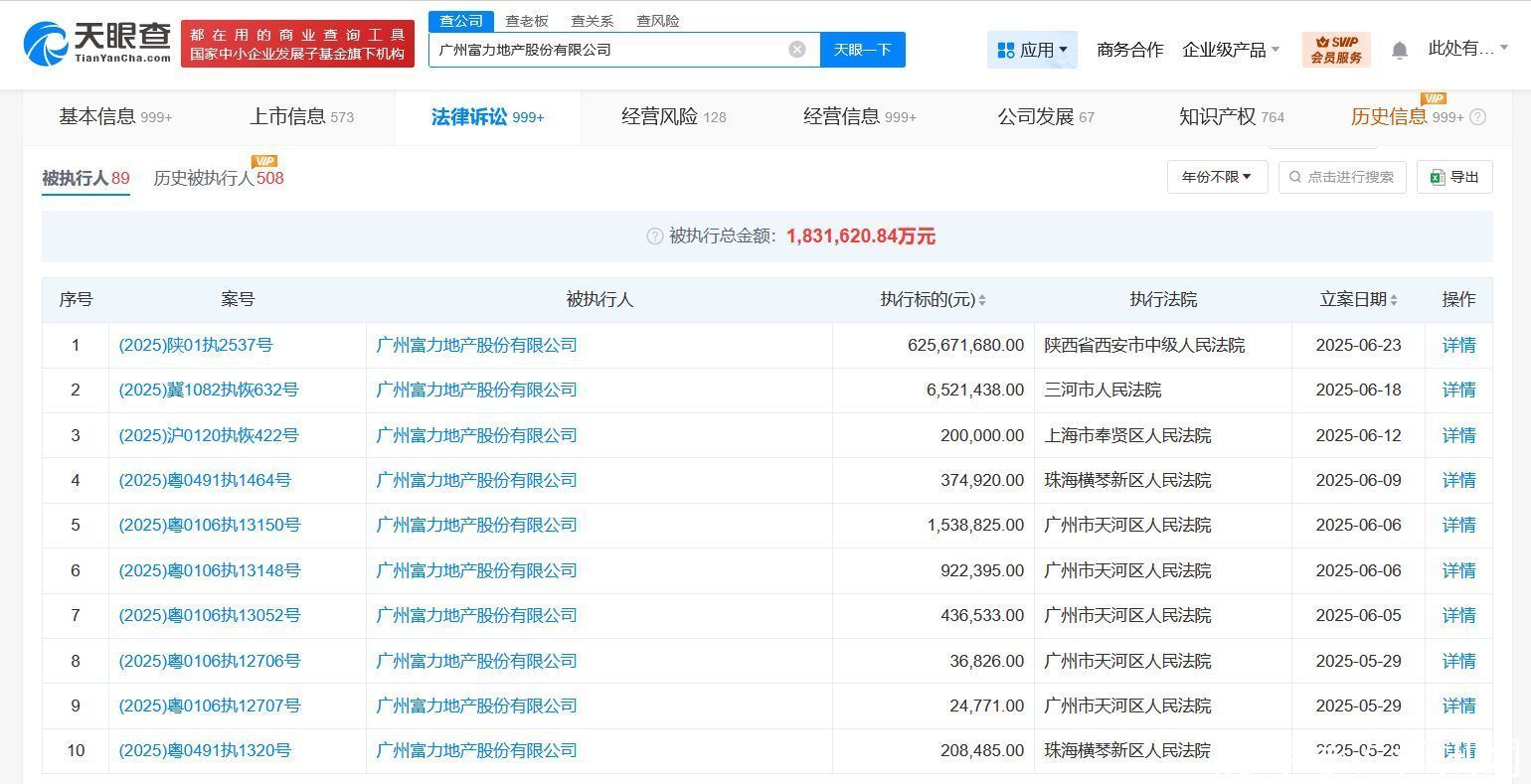This screenshot has height=784, width=1531.
Task: Open company link in row 1
Action: click(476, 346)
